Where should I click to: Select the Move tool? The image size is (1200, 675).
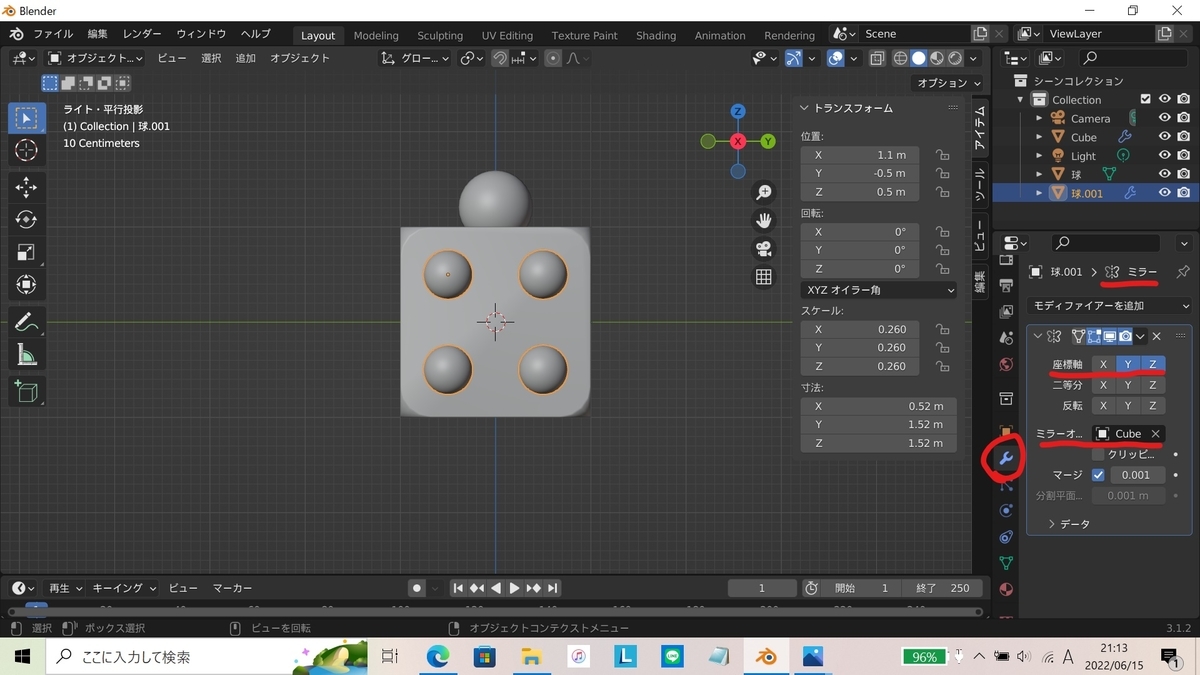pyautogui.click(x=27, y=187)
